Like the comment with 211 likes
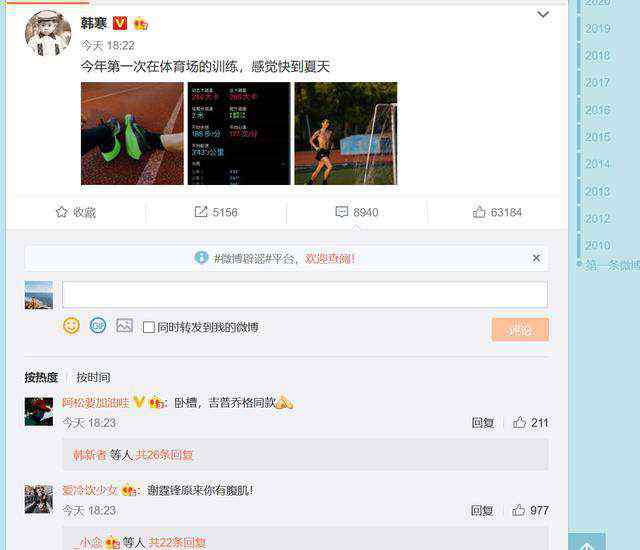This screenshot has width=640, height=550. [x=519, y=422]
